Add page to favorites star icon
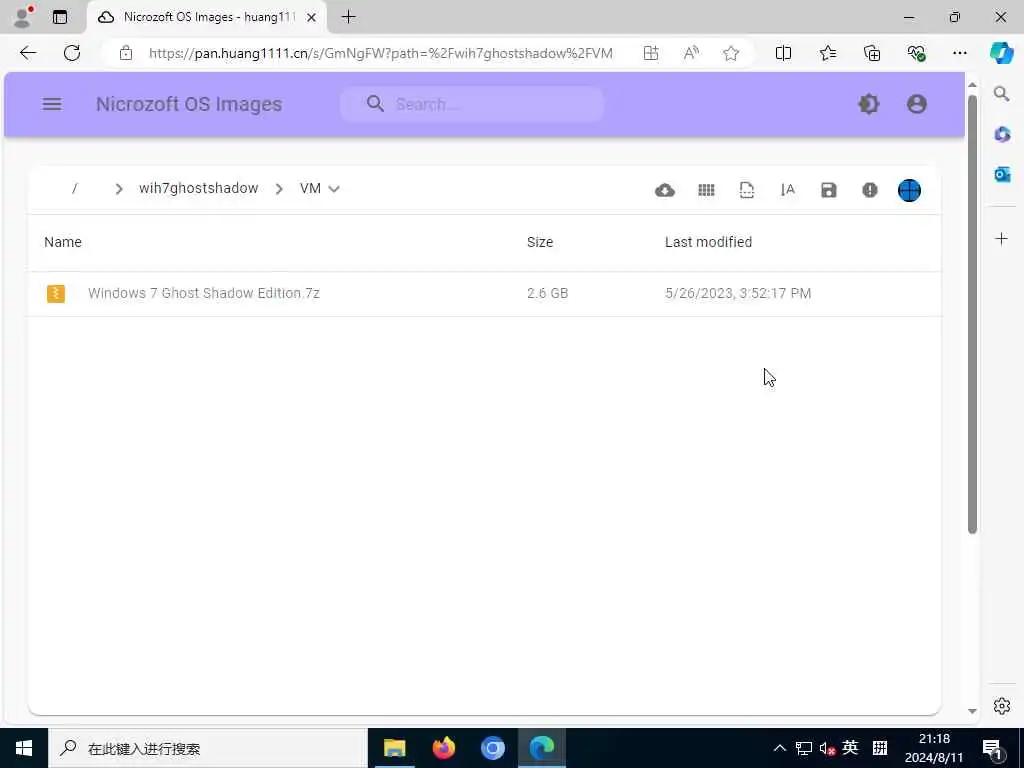1024x768 pixels. (x=731, y=53)
